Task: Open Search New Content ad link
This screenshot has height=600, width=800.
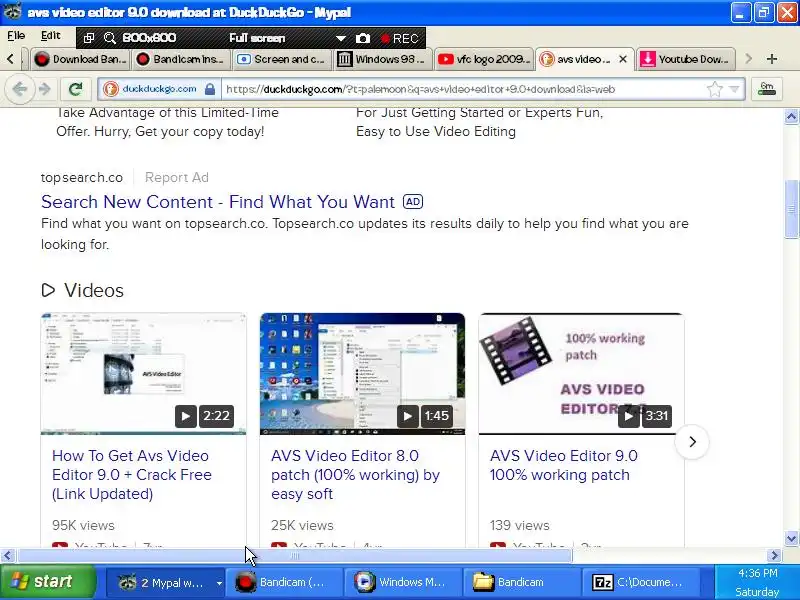Action: click(x=218, y=202)
